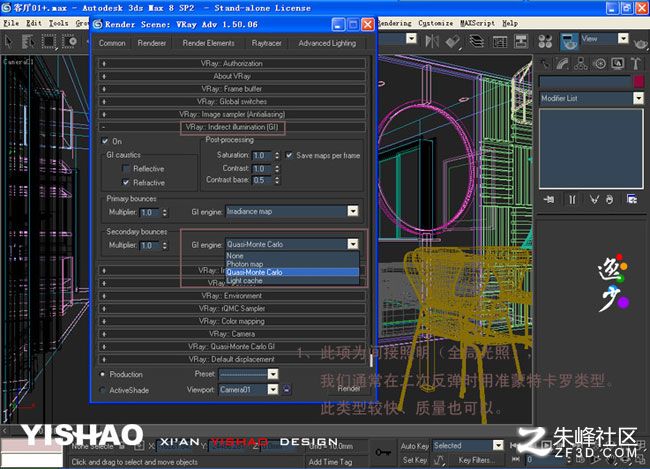Open Render Scene dialog teapot icon
Viewport: 650px width, 469px height.
coord(569,41)
